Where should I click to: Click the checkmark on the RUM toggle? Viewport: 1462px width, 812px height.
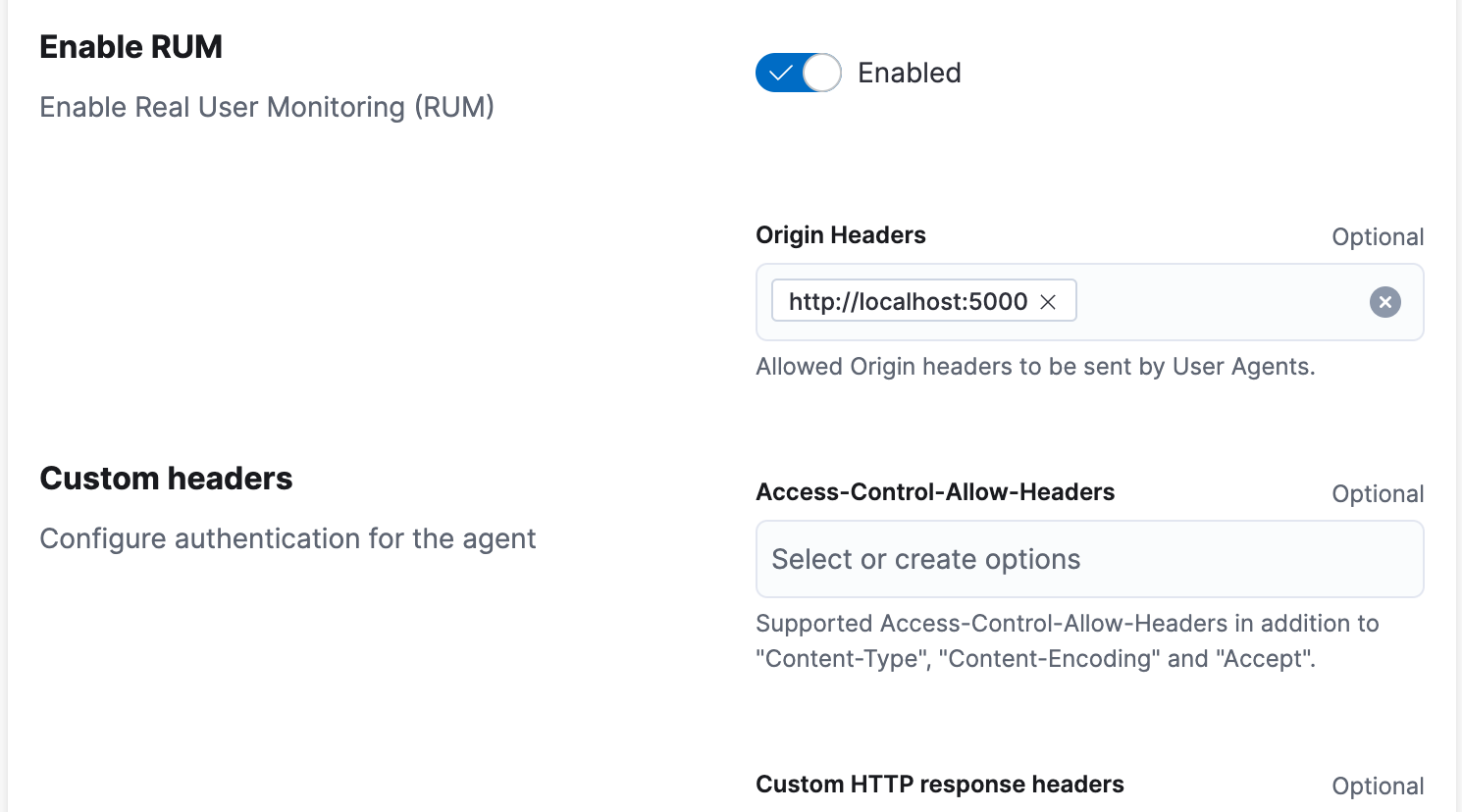coord(780,72)
